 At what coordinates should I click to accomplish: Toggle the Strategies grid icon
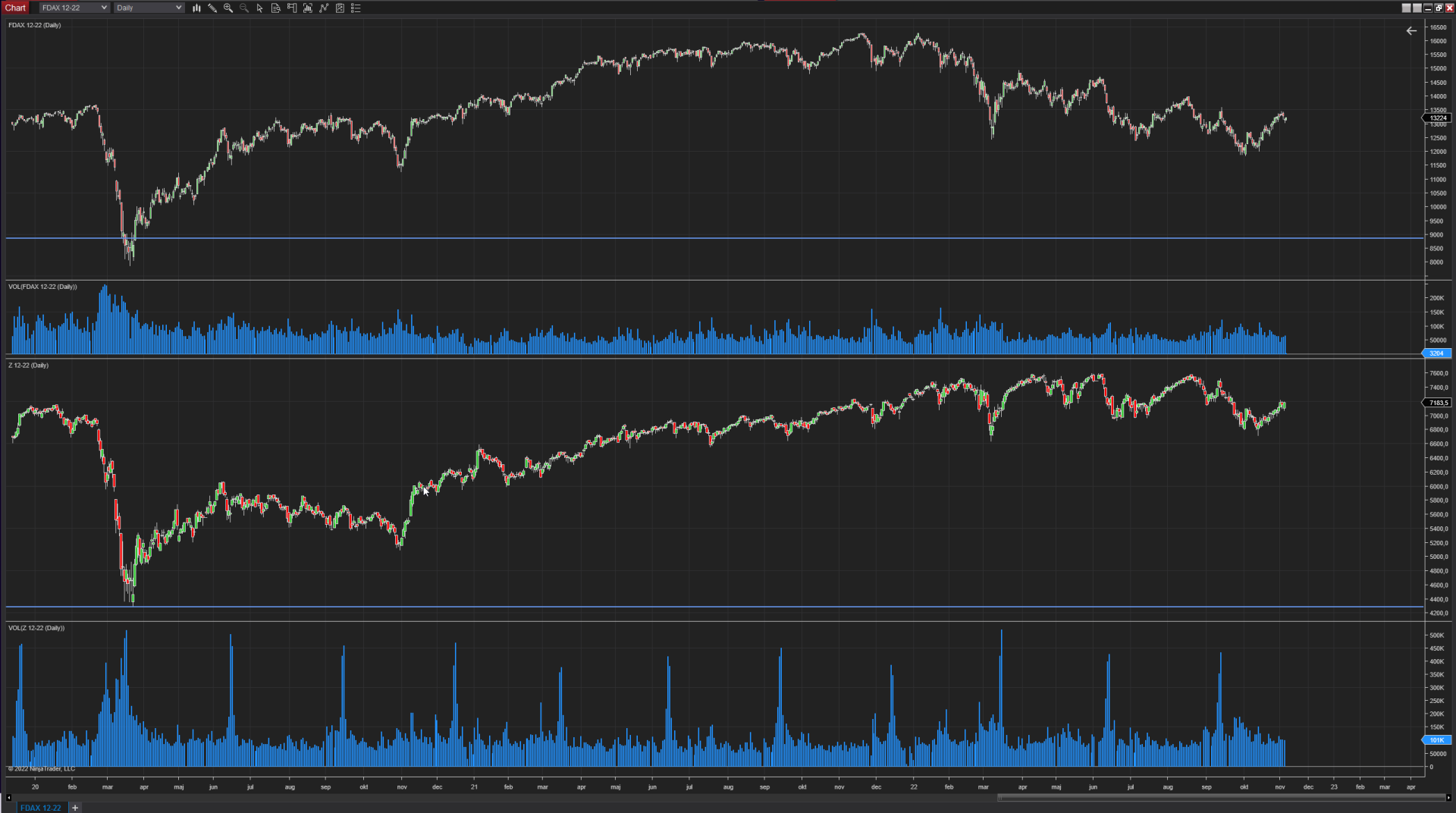pyautogui.click(x=323, y=8)
